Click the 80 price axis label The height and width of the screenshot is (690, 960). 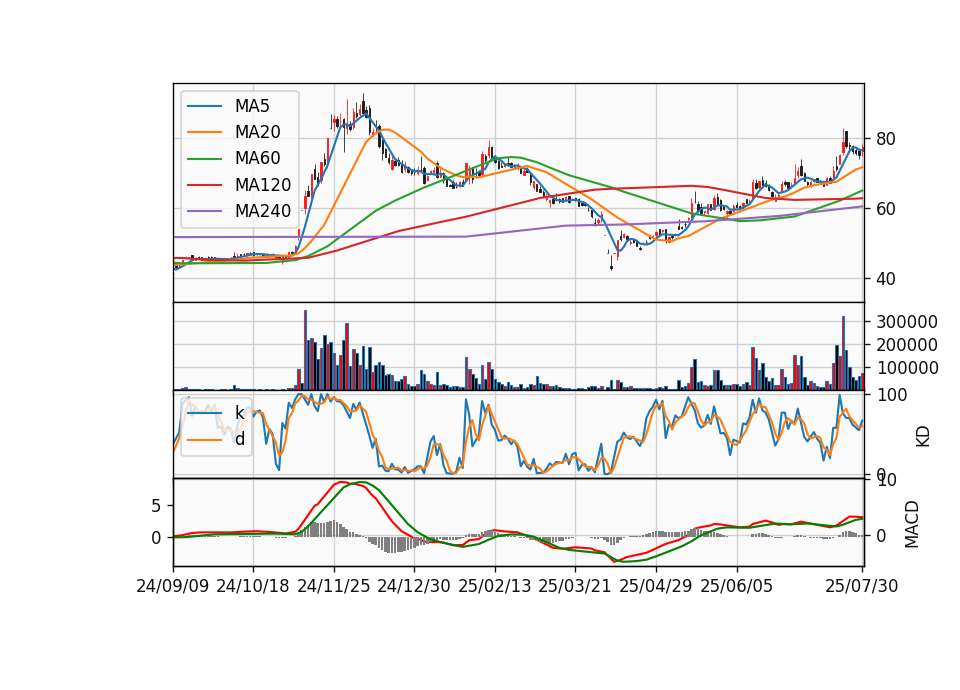pyautogui.click(x=885, y=139)
